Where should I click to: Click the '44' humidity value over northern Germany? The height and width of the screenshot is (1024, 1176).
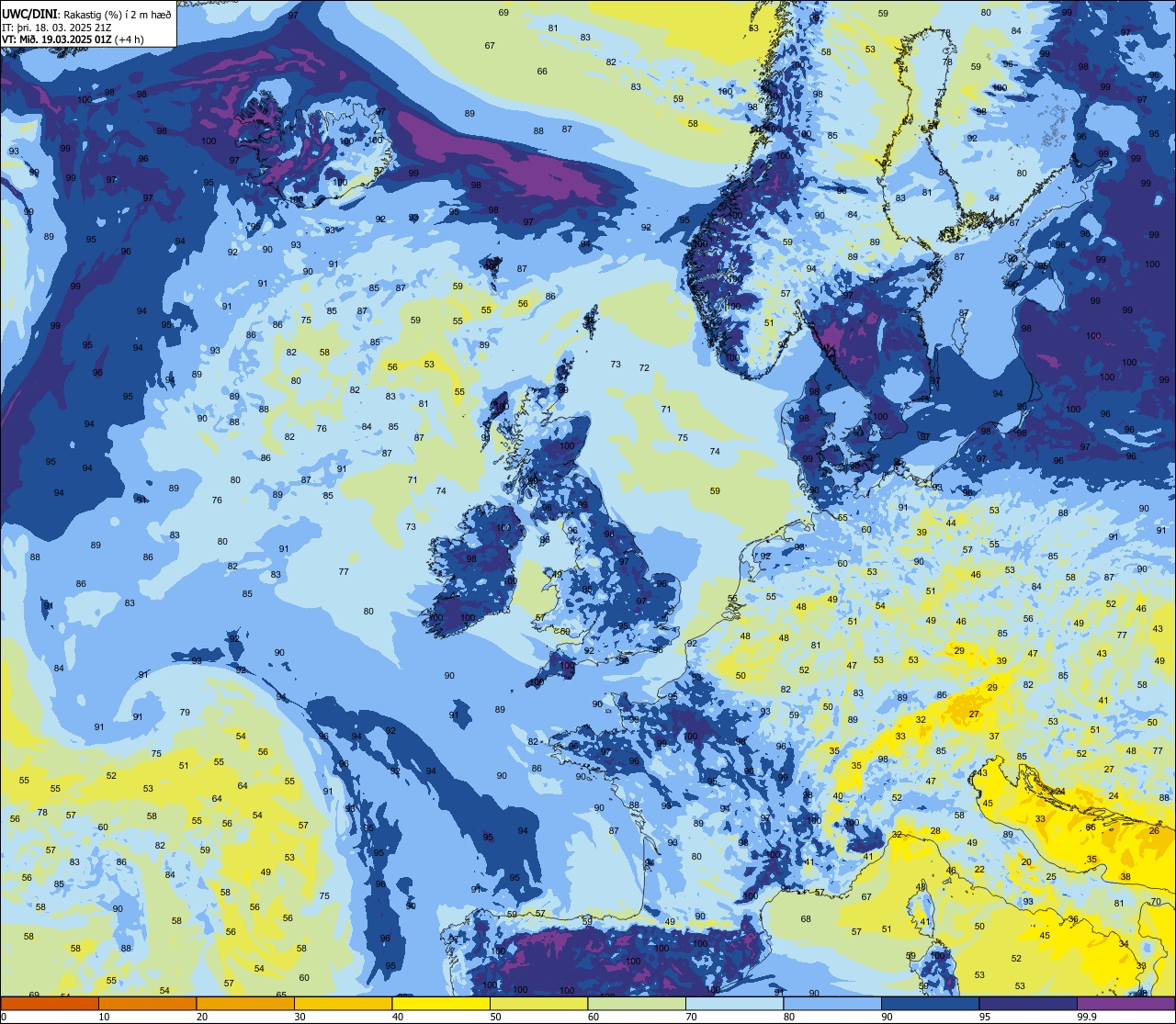pos(951,523)
